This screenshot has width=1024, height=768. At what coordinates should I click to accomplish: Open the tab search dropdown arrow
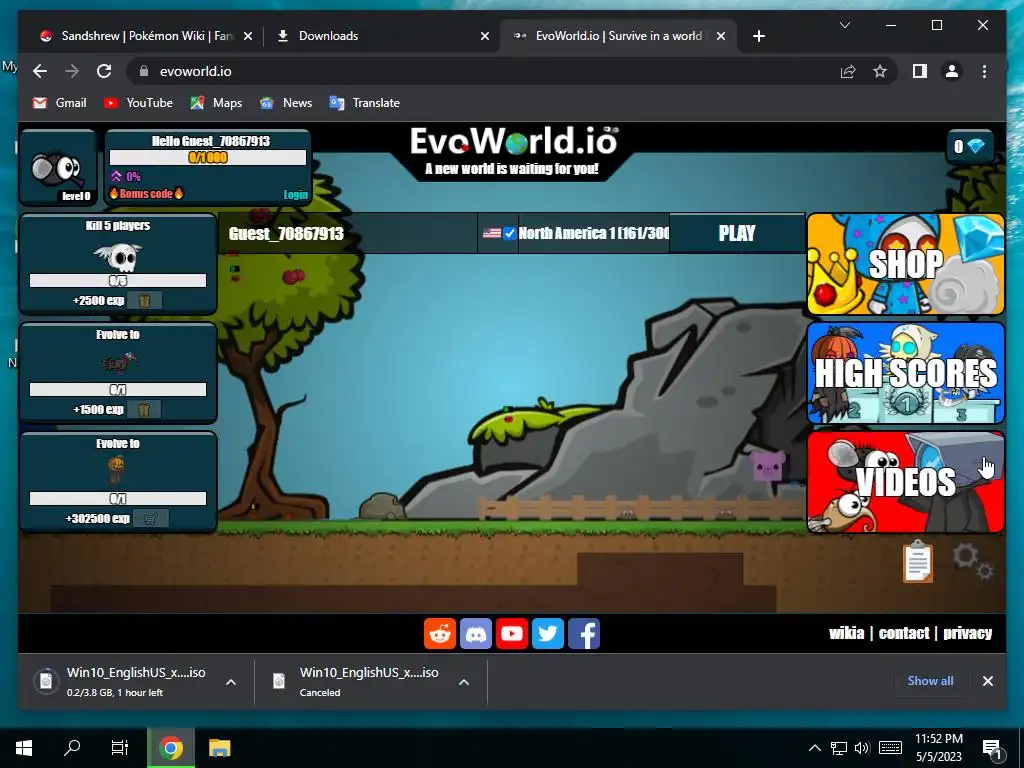coord(844,25)
